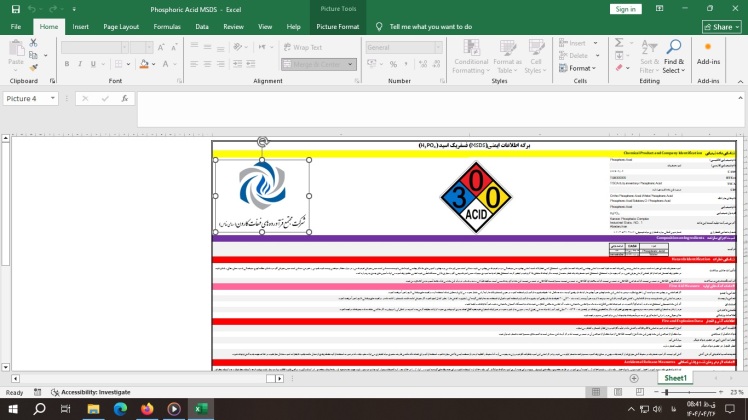Click the macro recording icon in status bar

click(53, 393)
